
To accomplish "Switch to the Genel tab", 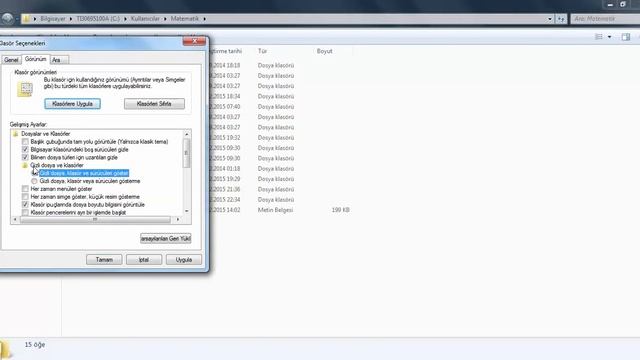I will tap(11, 60).
